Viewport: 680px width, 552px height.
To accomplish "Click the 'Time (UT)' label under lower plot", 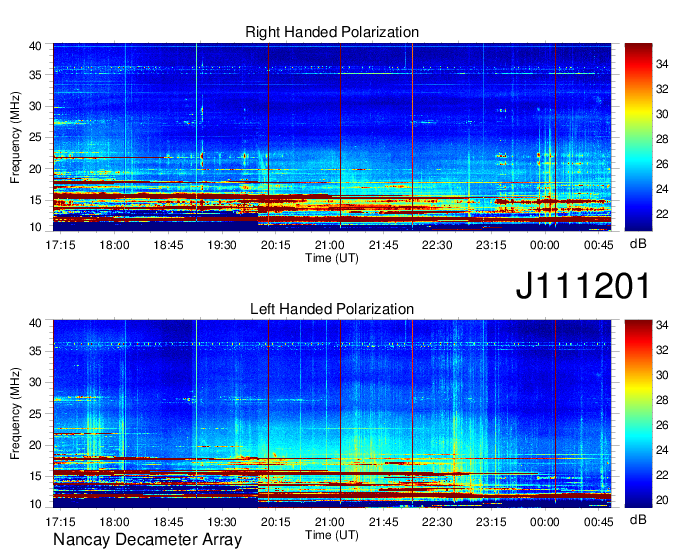I will click(x=332, y=535).
